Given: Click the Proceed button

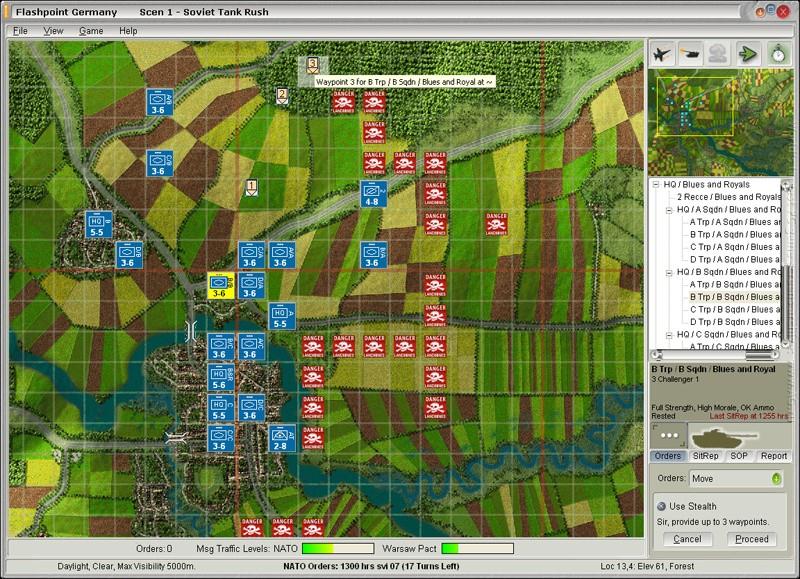Looking at the screenshot, I should point(752,539).
